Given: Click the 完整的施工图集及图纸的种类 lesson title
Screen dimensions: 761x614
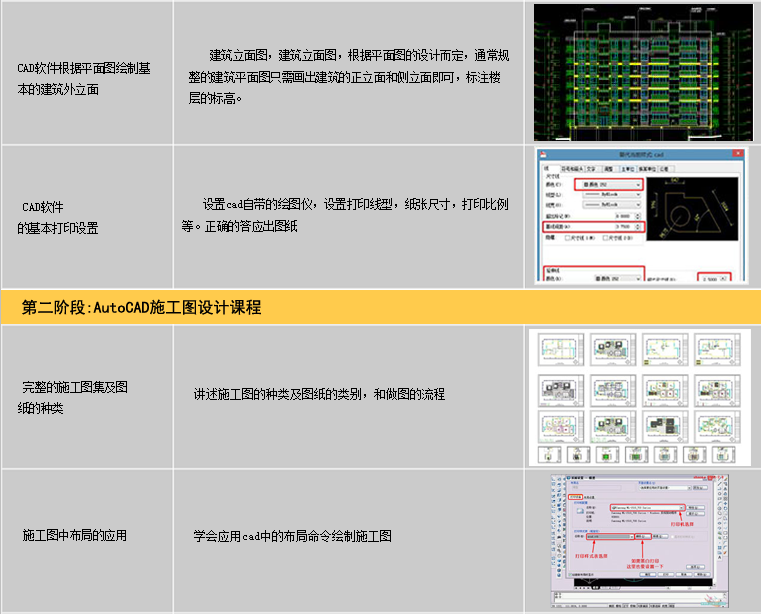Looking at the screenshot, I should [x=75, y=397].
